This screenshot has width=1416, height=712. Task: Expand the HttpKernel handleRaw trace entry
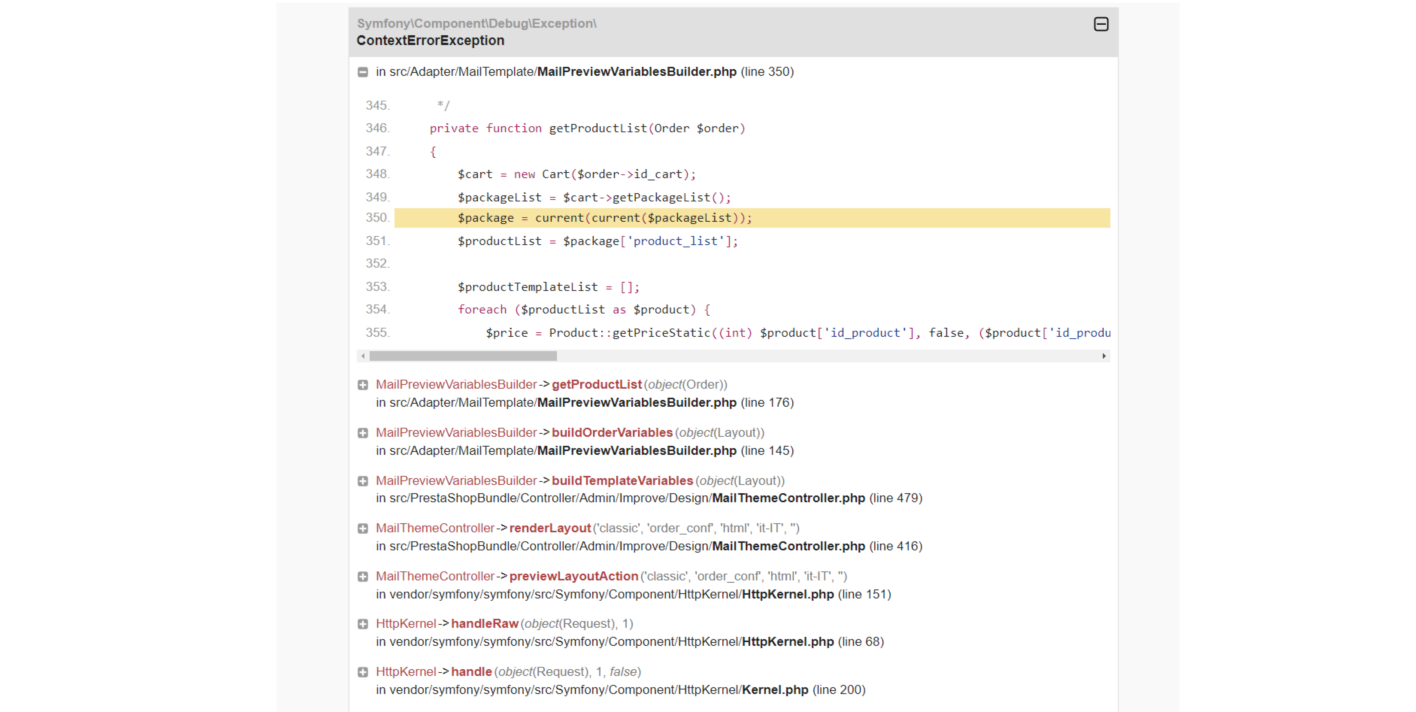pos(363,624)
